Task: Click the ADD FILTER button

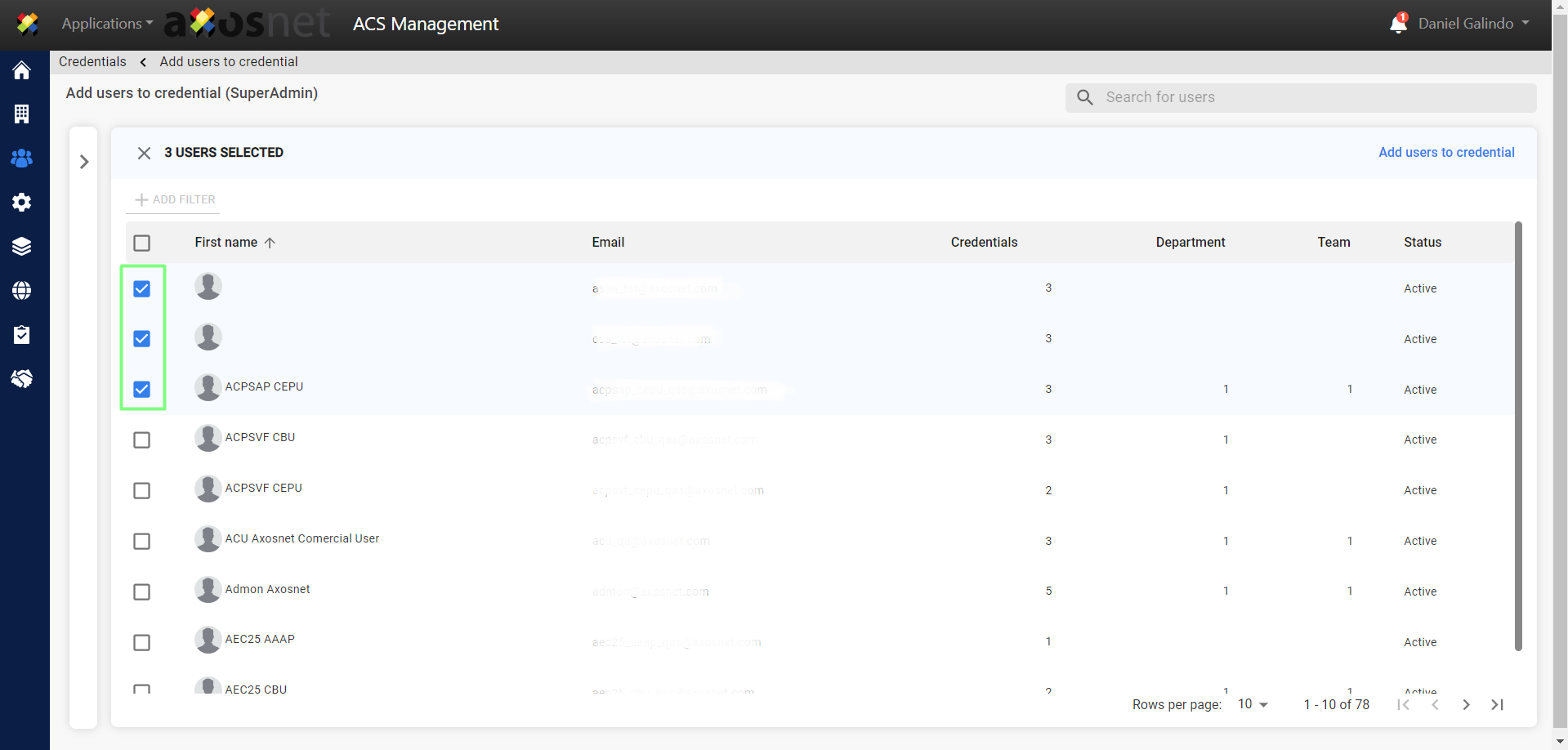Action: coord(175,200)
